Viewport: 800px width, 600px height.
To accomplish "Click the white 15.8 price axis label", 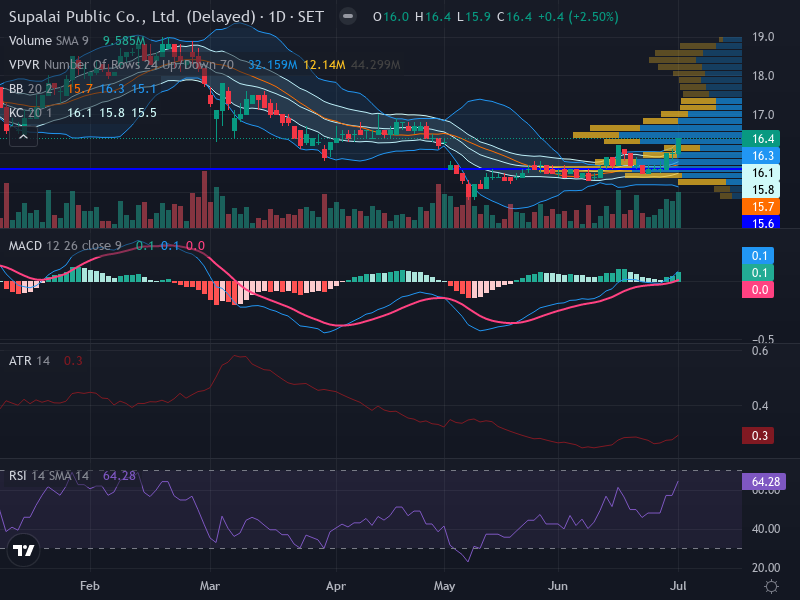I will click(x=761, y=190).
